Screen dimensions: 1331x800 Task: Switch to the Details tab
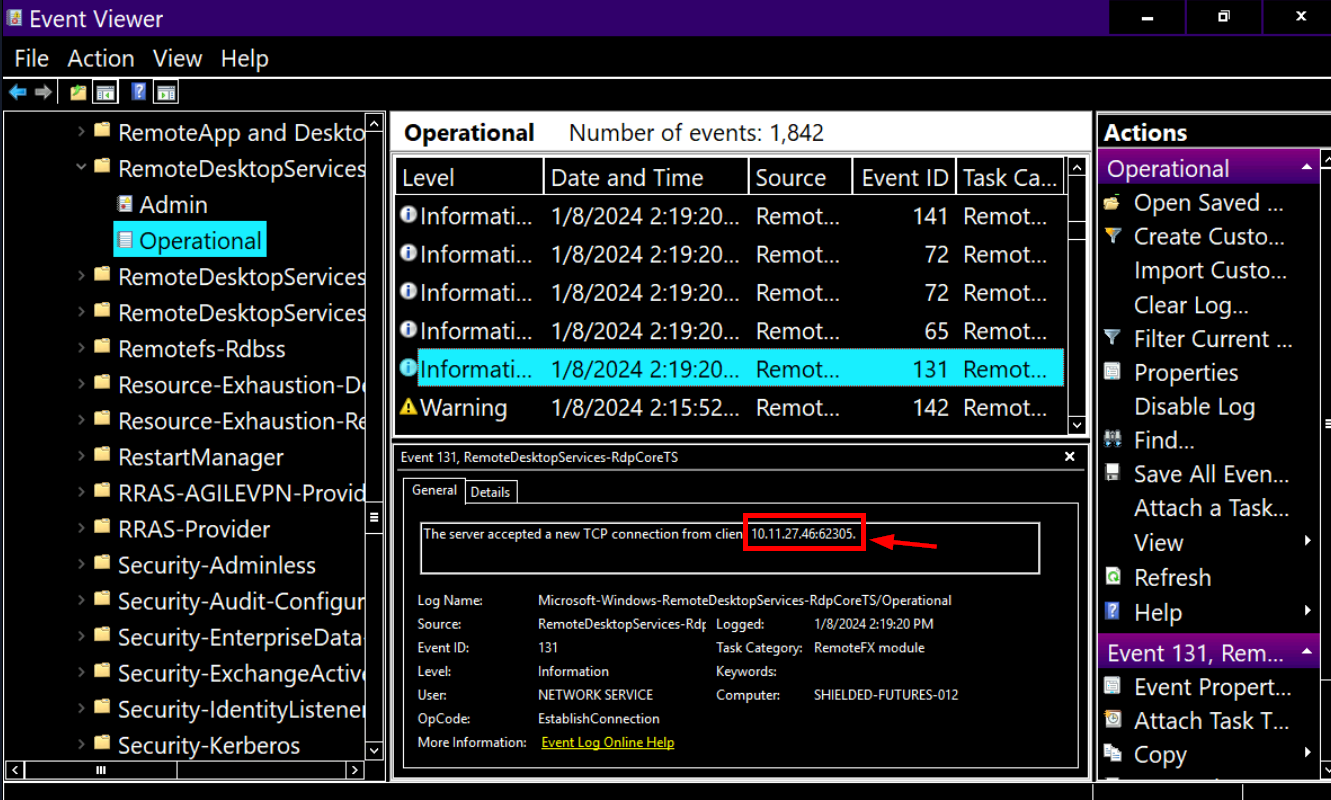pyautogui.click(x=490, y=492)
